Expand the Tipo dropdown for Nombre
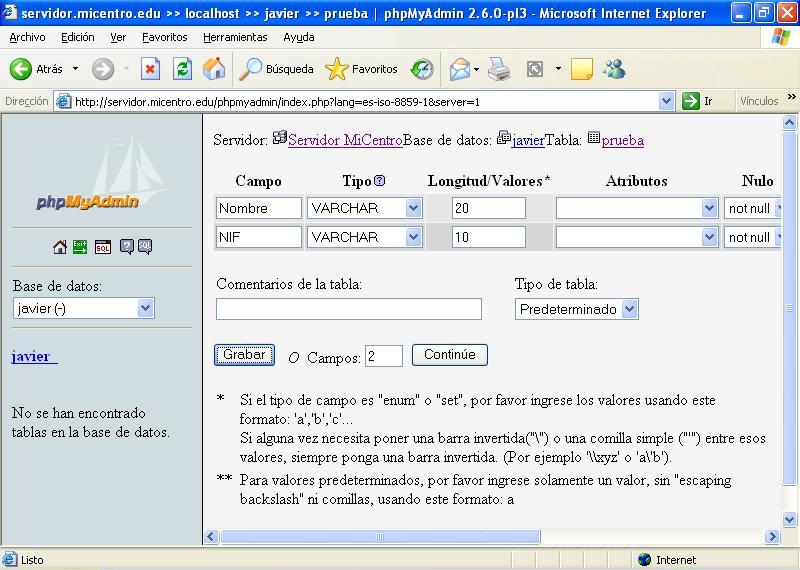This screenshot has width=800, height=570. tap(413, 208)
